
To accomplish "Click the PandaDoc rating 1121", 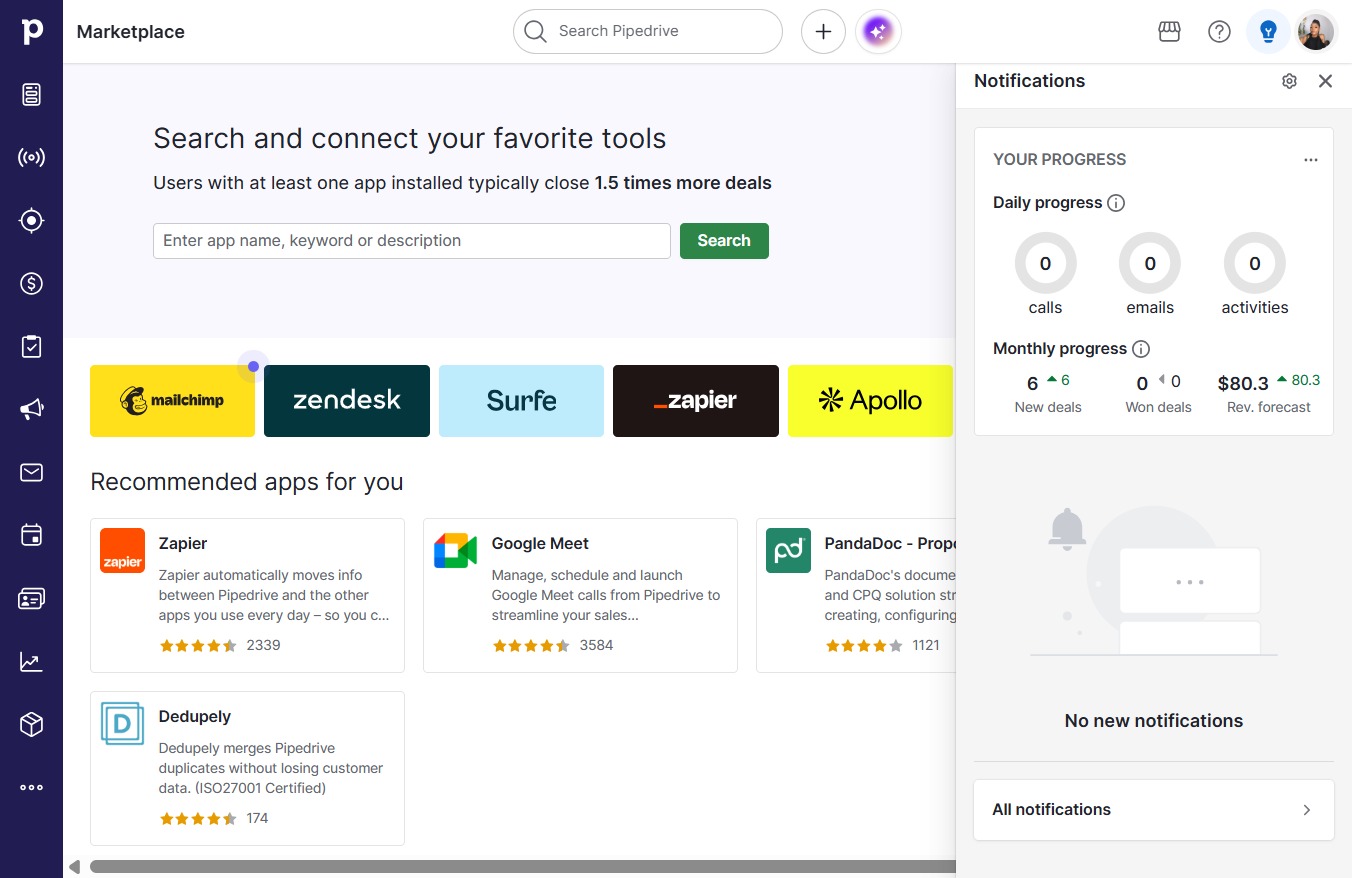I will (883, 646).
